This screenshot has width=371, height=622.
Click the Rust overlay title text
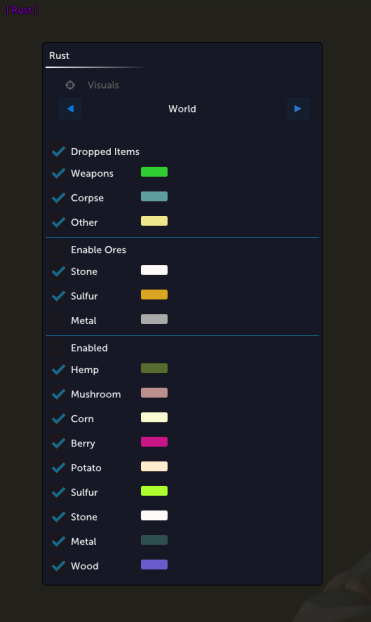[x=21, y=10]
